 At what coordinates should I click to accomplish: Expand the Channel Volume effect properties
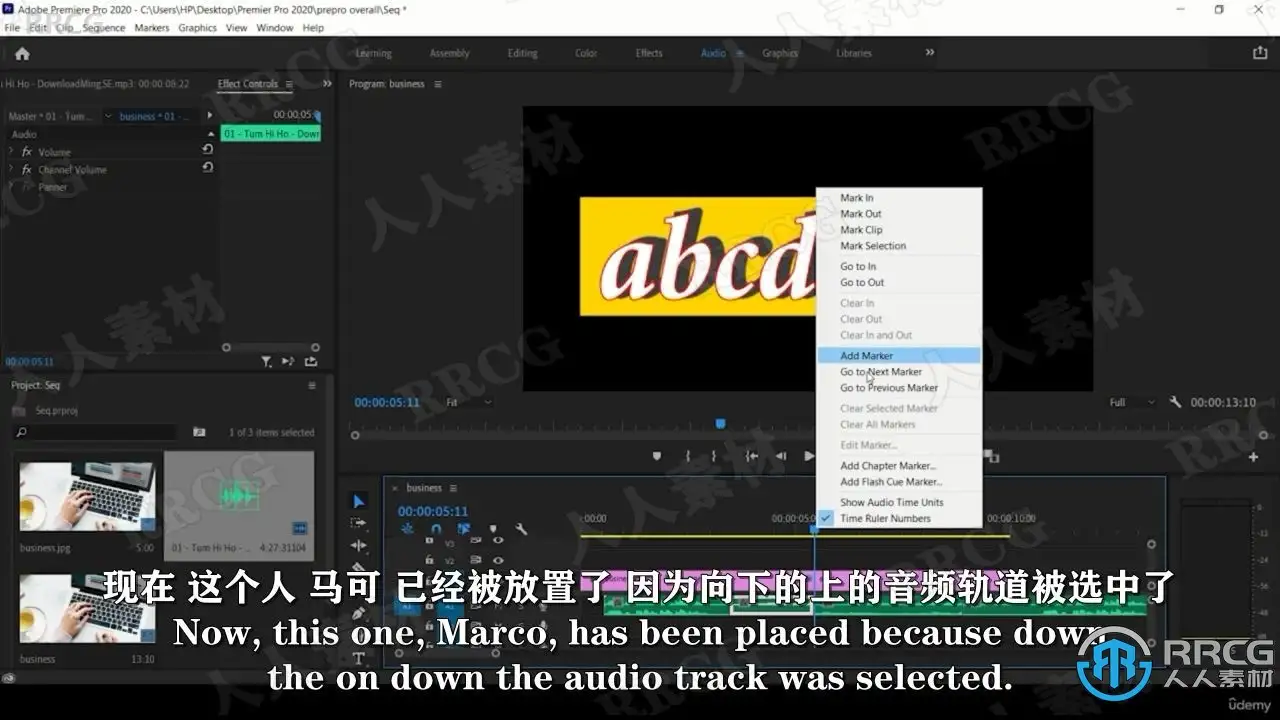(11, 169)
